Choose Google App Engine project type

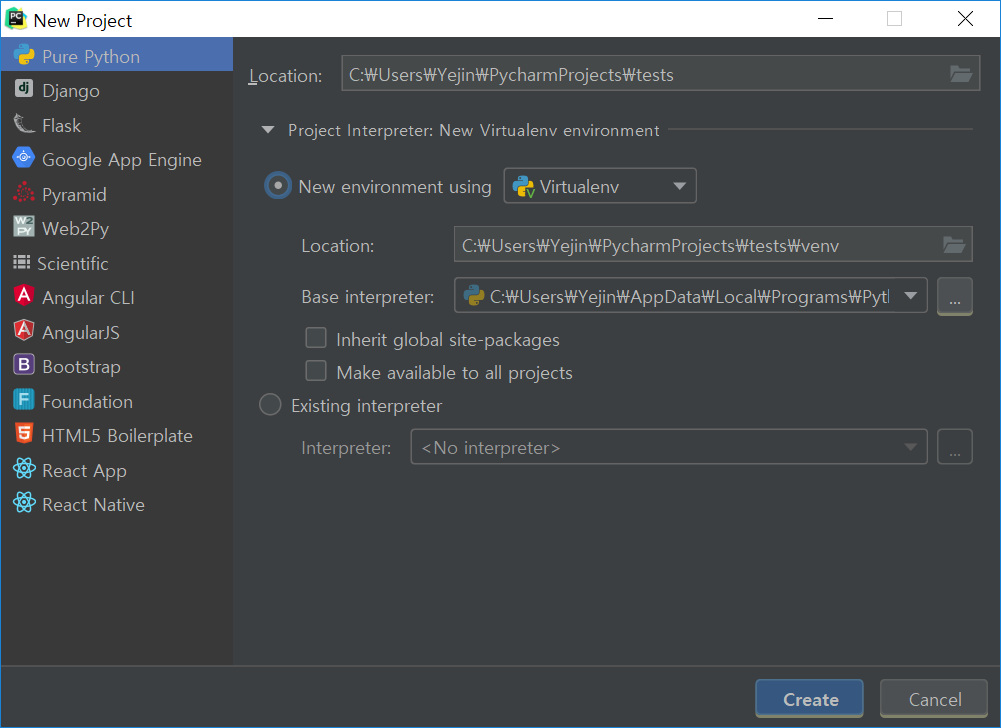coord(117,159)
